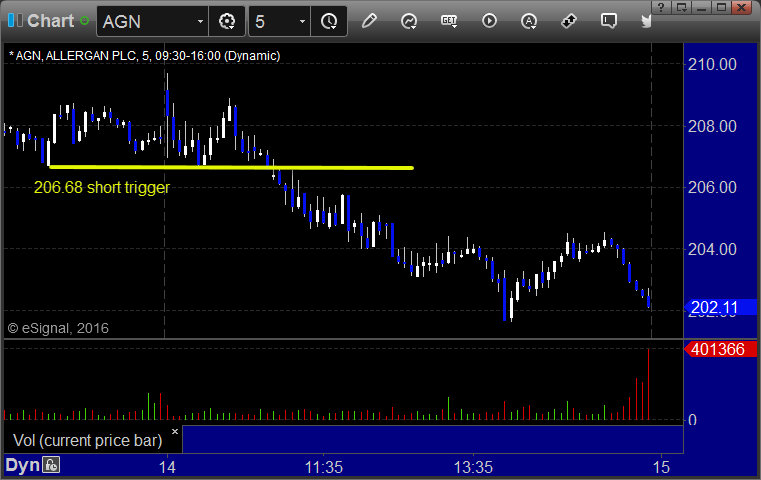
Task: Click the 210.00 price axis label
Action: (712, 64)
